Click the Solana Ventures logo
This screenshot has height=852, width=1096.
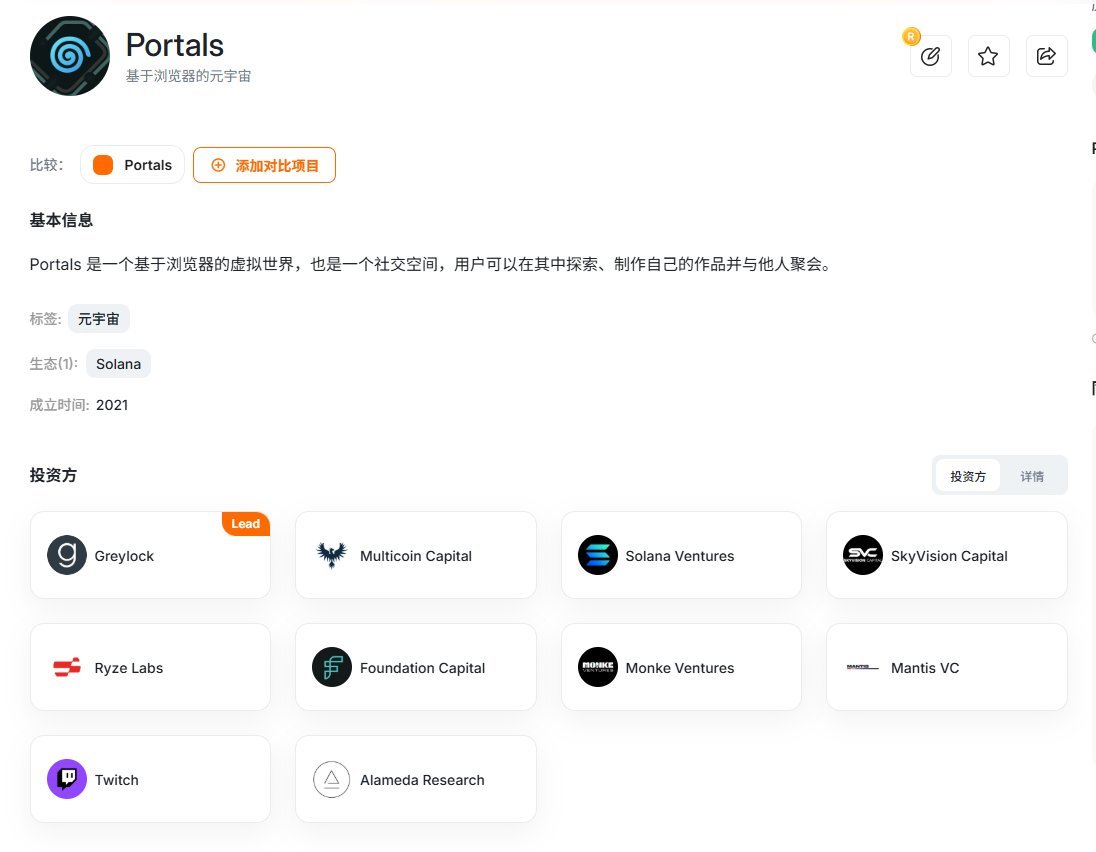pos(598,555)
